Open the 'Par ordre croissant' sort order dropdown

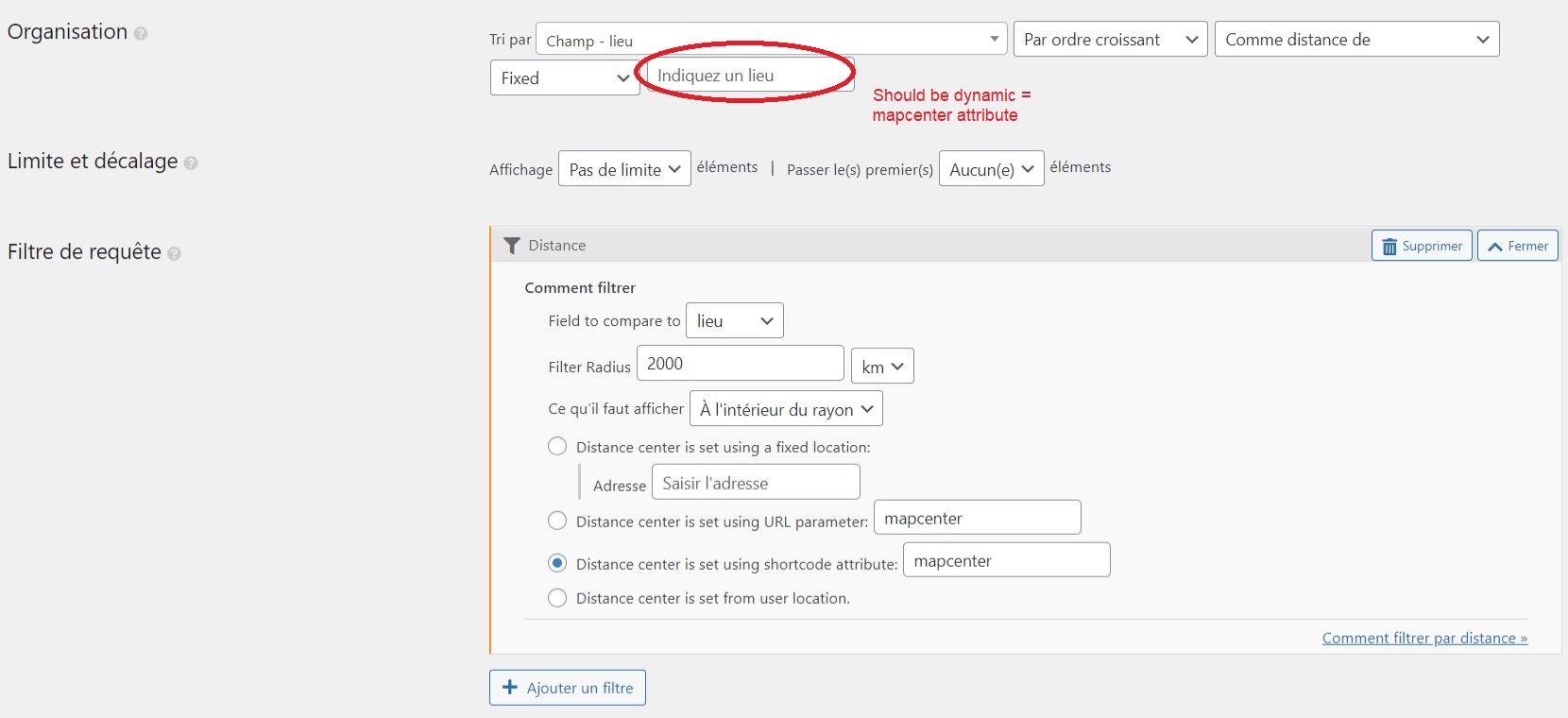tap(1110, 40)
